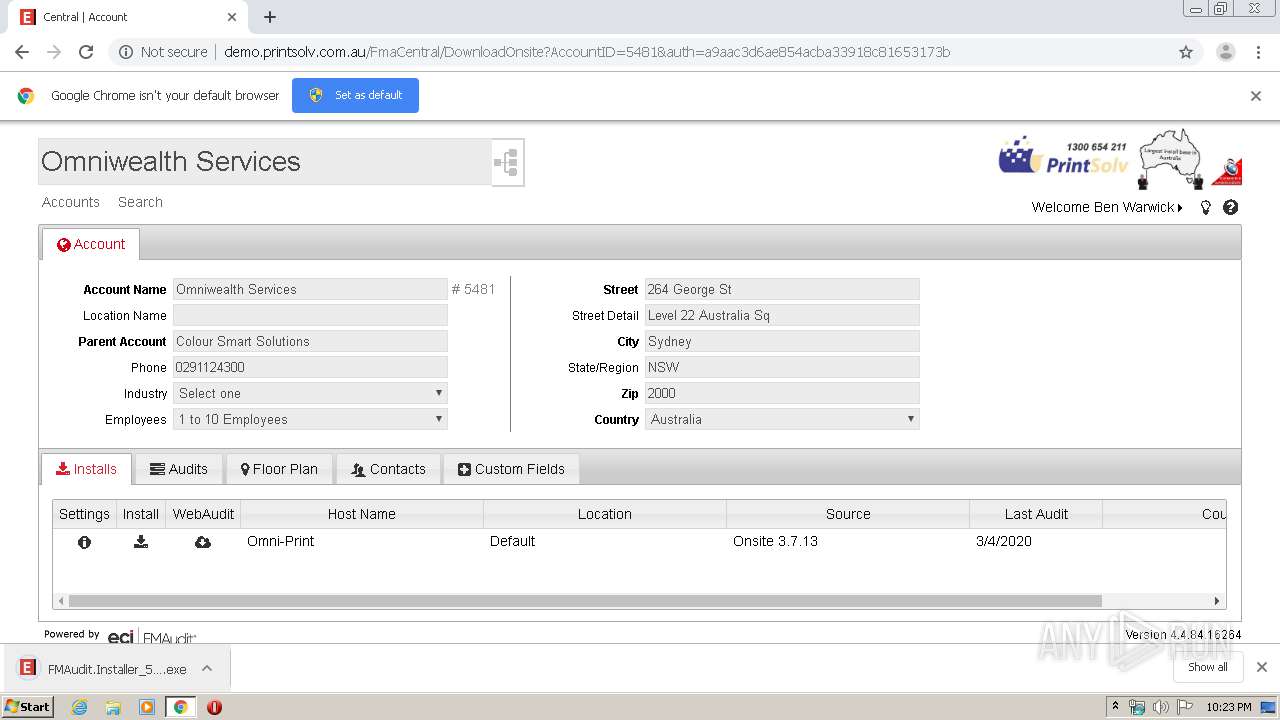Dismiss the default browser notification bar
The width and height of the screenshot is (1280, 720).
[1256, 96]
